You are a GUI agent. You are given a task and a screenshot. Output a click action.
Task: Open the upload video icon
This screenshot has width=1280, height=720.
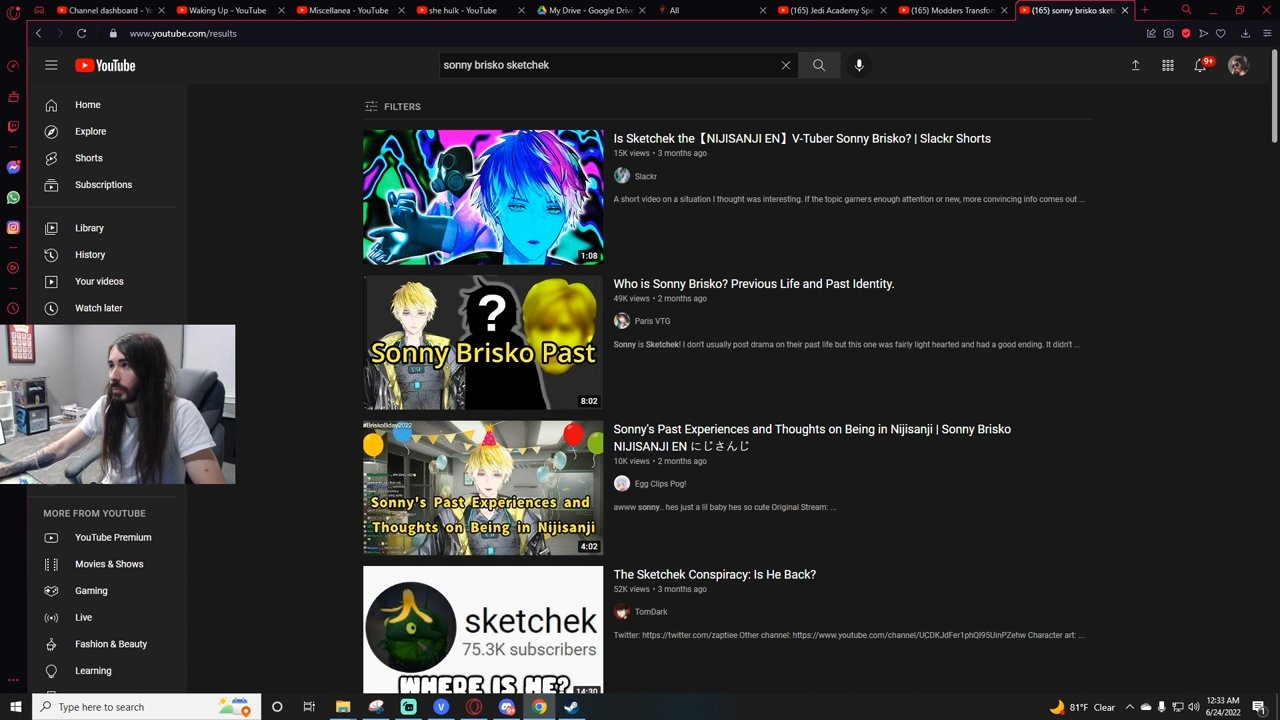click(1135, 65)
